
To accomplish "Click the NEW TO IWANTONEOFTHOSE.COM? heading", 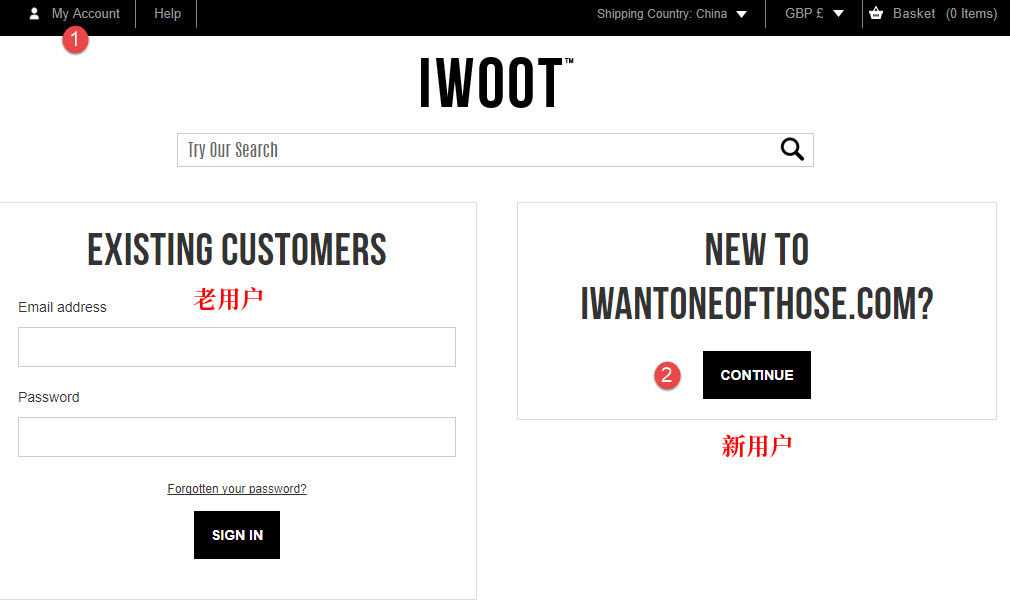I will [x=757, y=277].
